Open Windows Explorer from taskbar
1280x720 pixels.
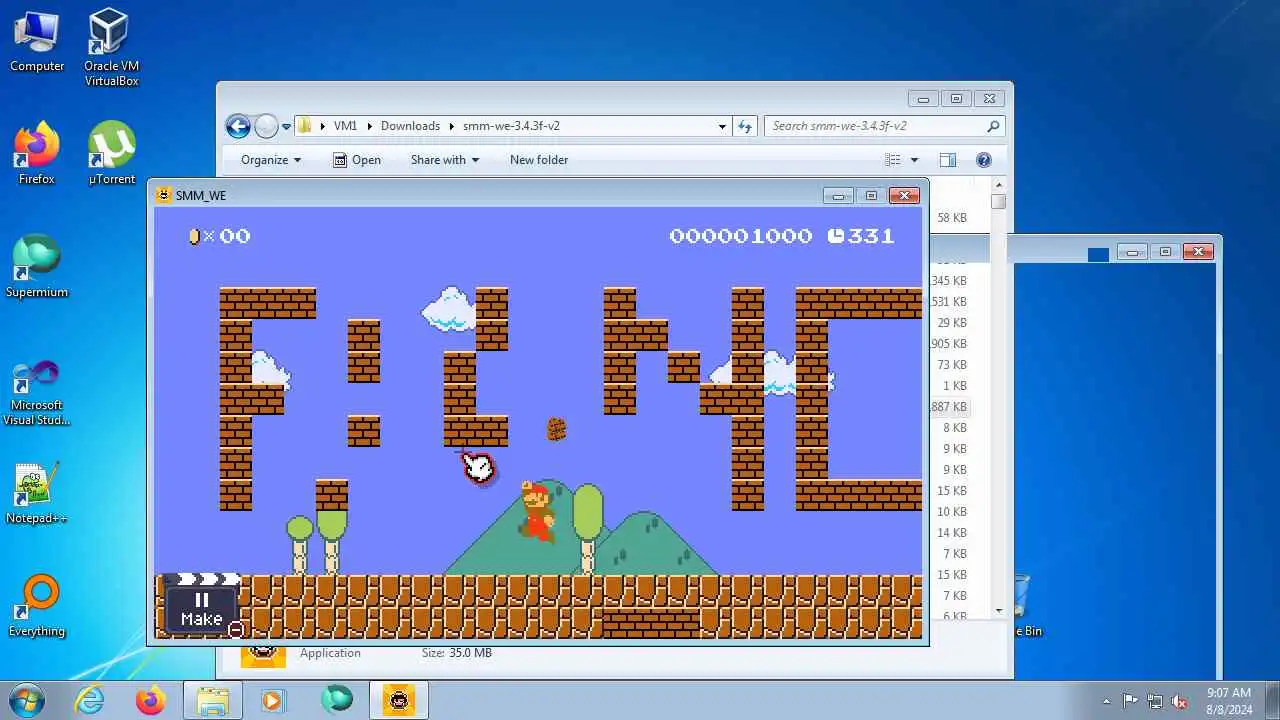pos(213,700)
